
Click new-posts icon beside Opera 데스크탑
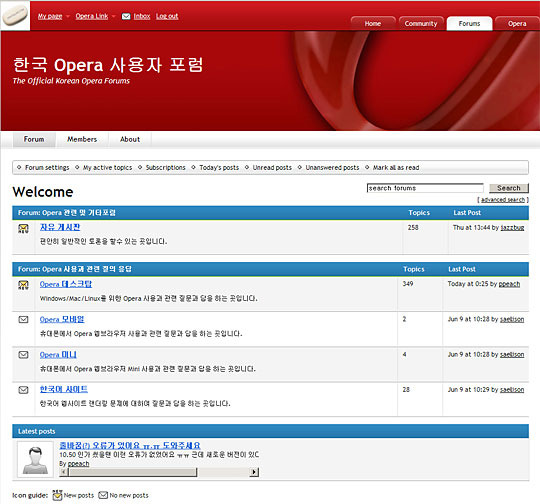coord(23,285)
